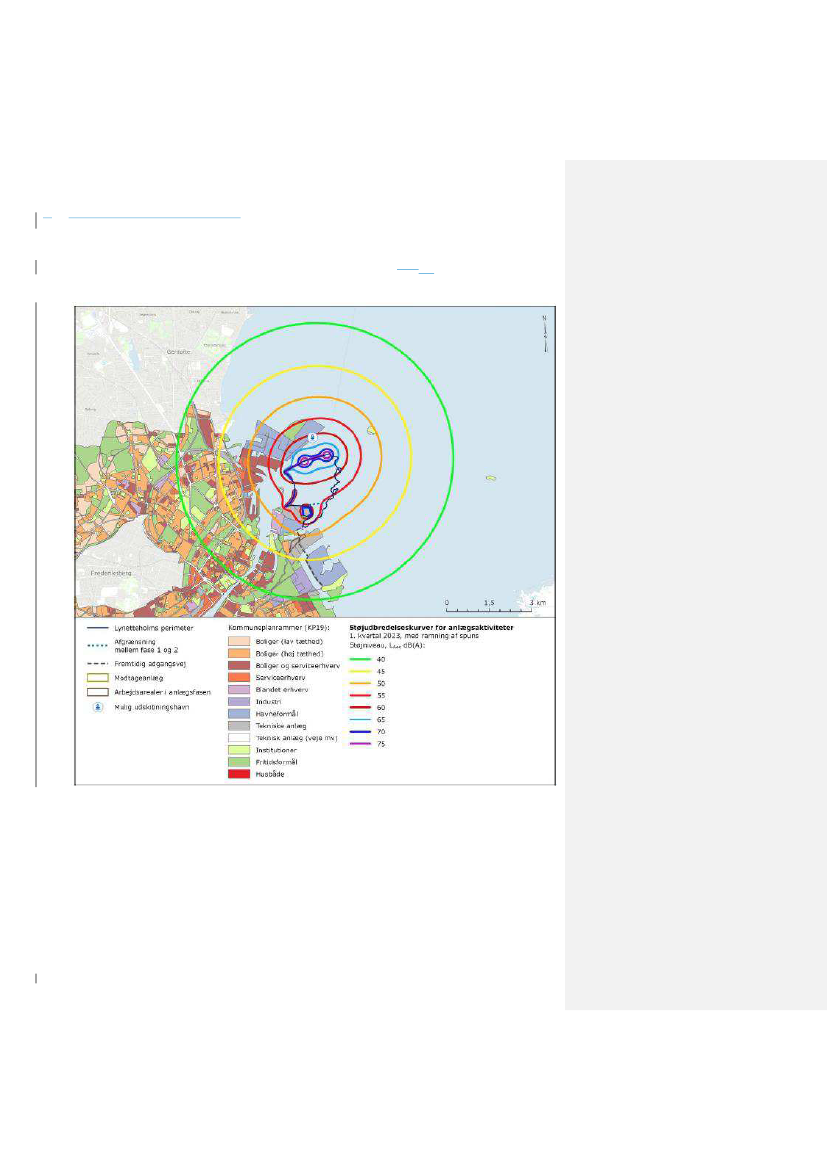Click the '55' noise level label
Viewport: 827px width, 1169px height.
381,696
